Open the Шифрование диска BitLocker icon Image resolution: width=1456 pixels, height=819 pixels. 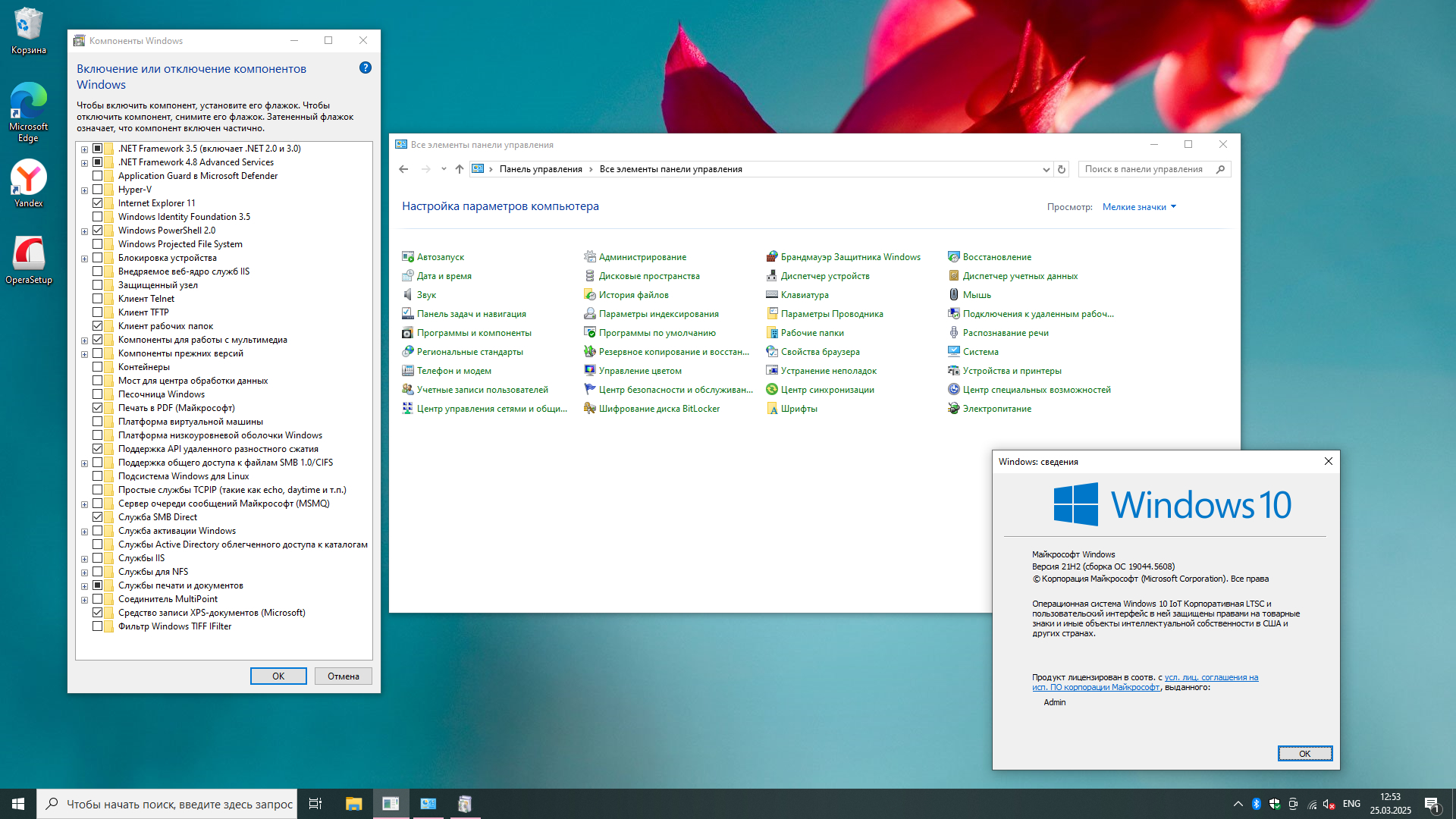(x=590, y=409)
